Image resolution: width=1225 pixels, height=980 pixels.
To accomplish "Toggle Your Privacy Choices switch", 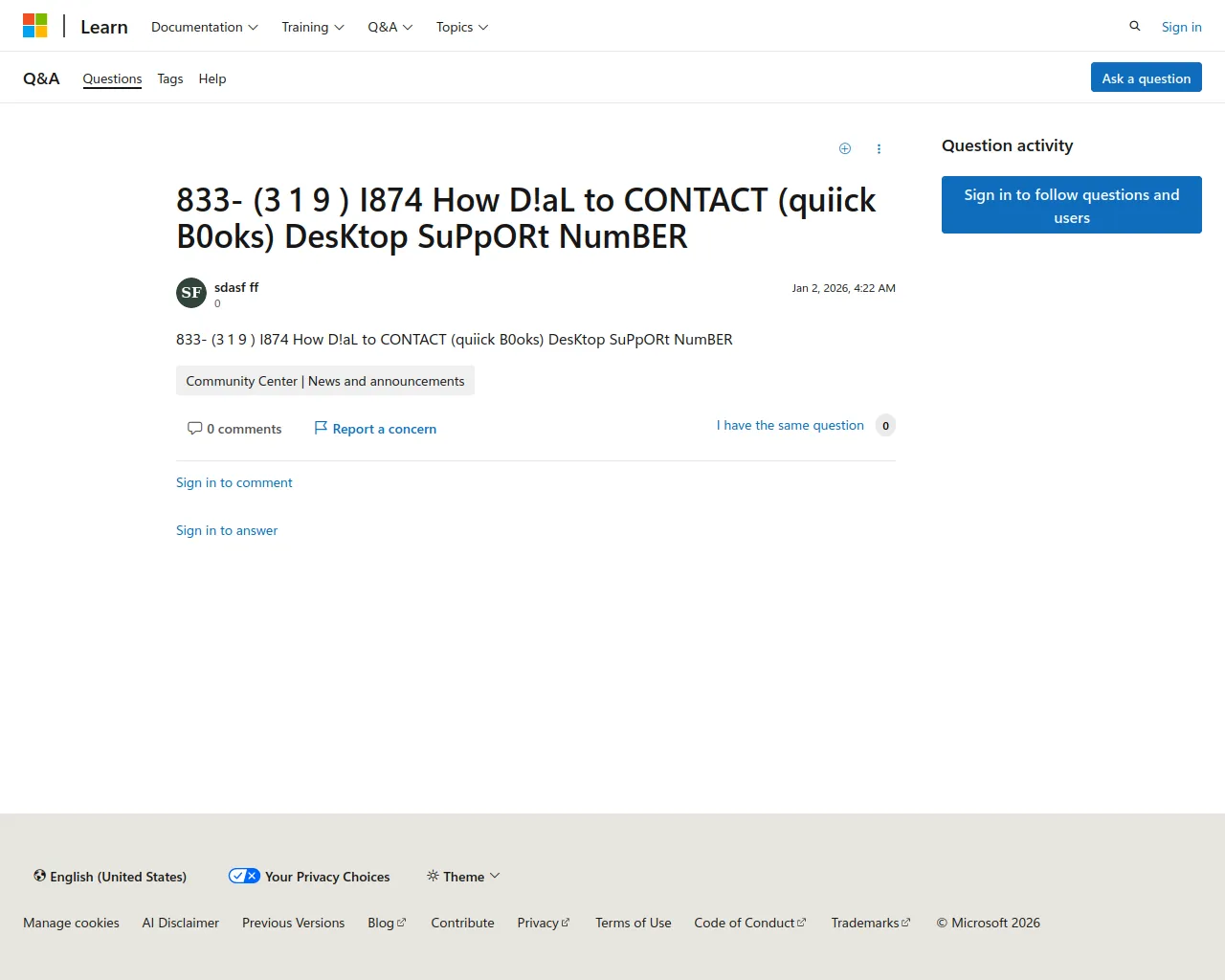I will [x=244, y=876].
